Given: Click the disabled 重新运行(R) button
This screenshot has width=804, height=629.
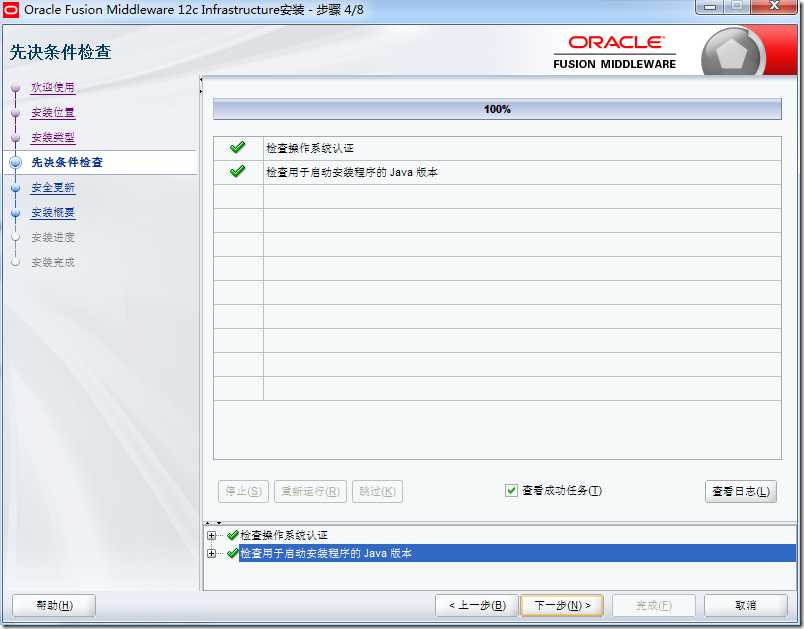Looking at the screenshot, I should (310, 491).
